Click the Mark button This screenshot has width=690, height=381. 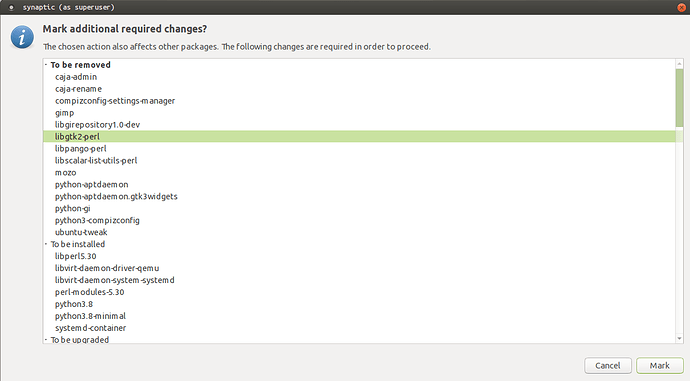click(x=660, y=366)
